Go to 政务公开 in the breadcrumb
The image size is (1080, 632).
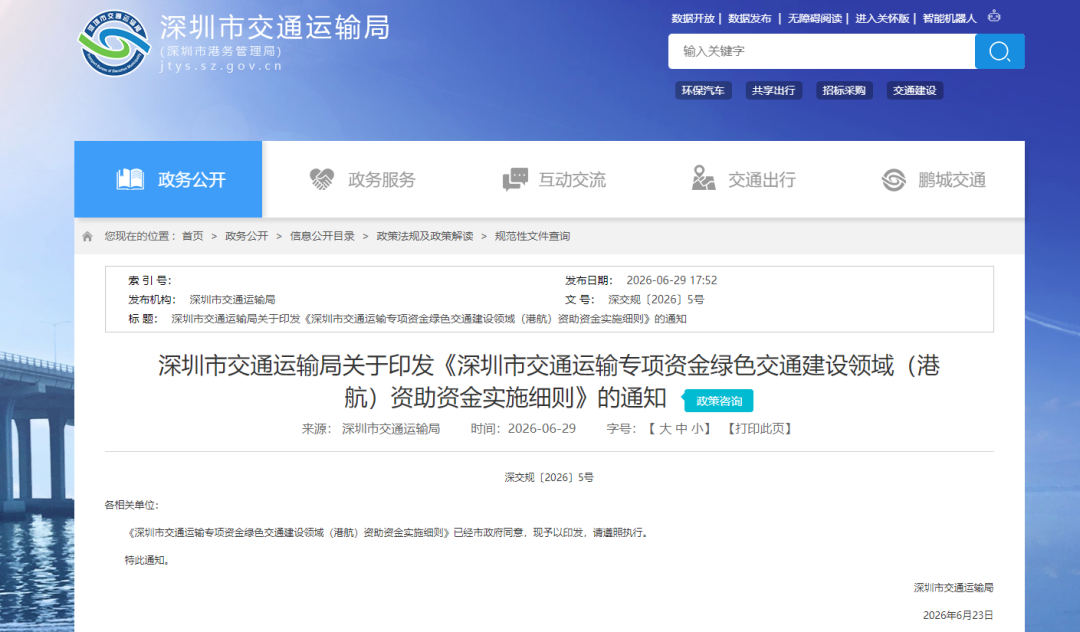247,236
